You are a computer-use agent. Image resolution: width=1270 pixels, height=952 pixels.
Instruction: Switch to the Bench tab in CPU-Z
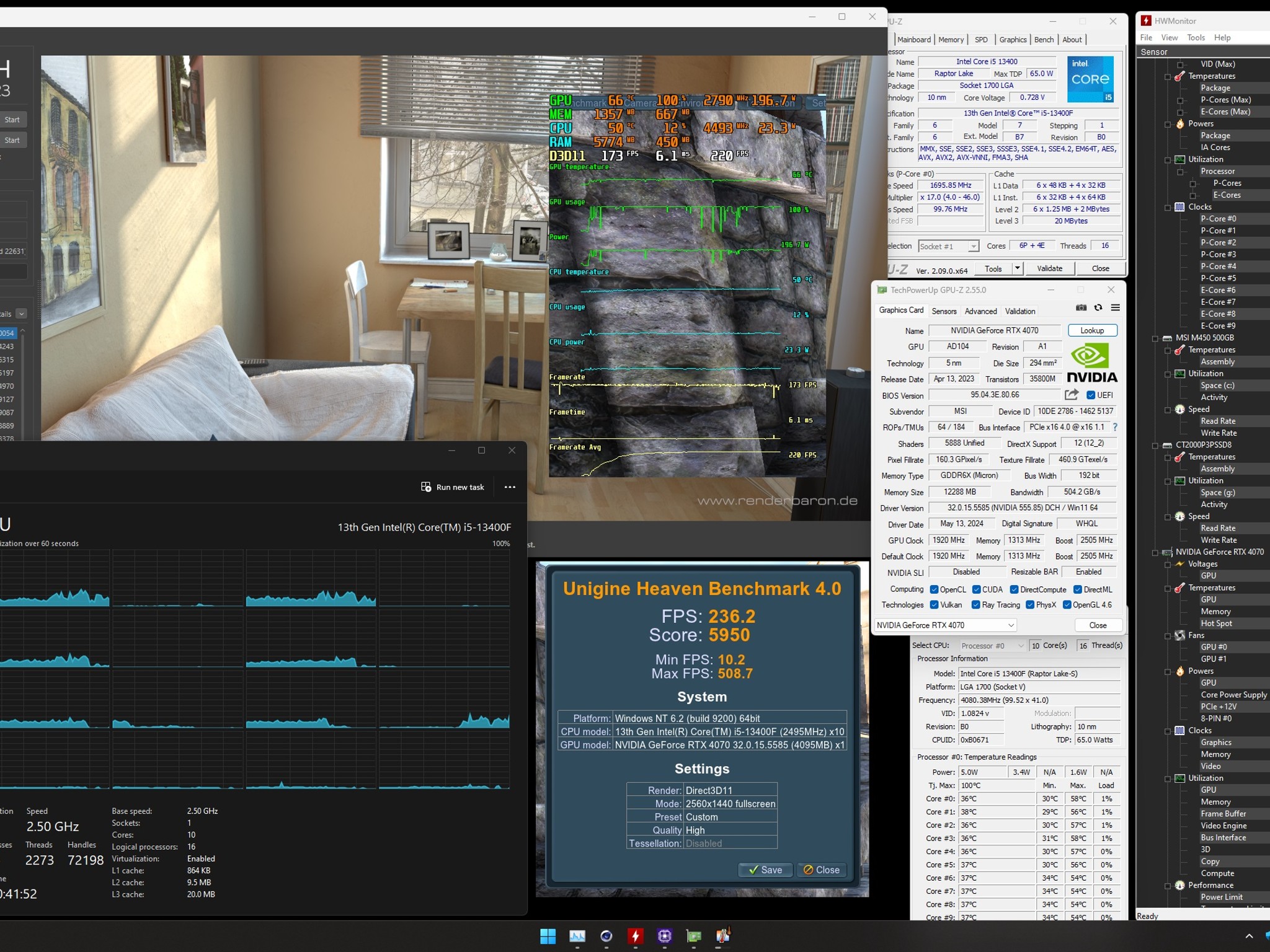click(1044, 40)
